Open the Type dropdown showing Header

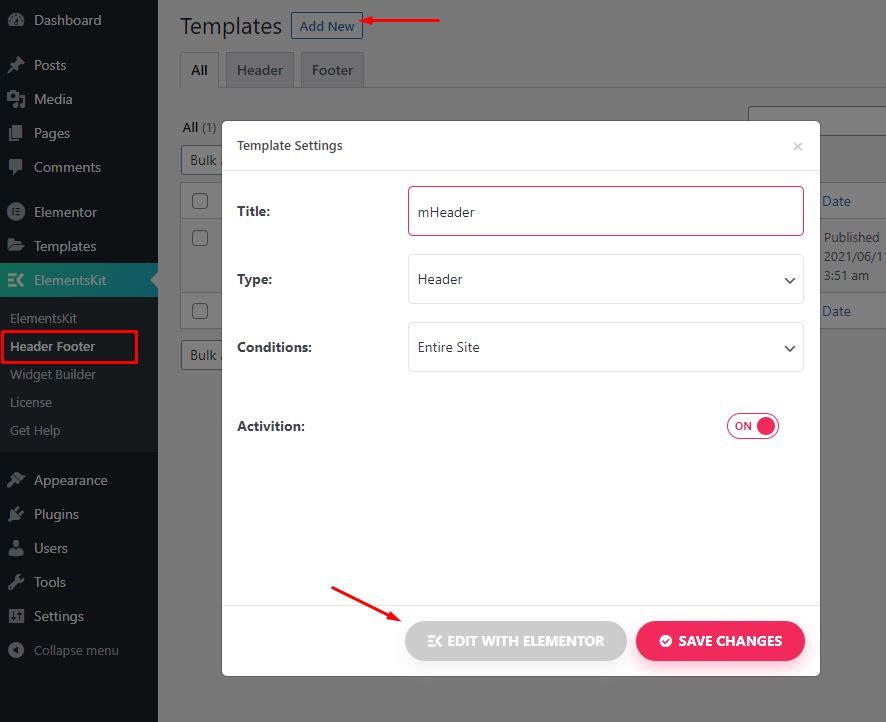click(x=605, y=279)
